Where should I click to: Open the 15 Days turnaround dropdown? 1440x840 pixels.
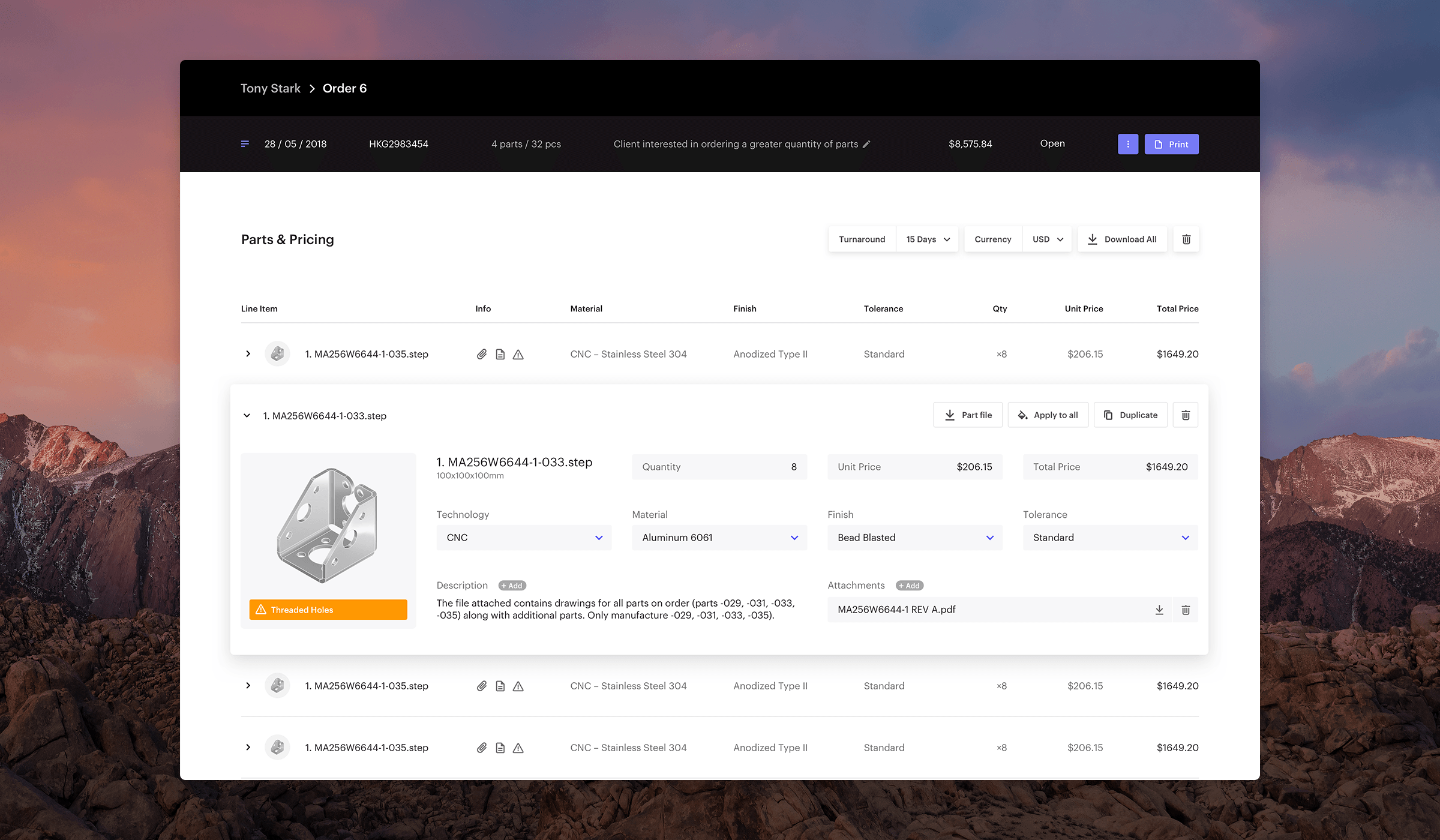point(927,239)
